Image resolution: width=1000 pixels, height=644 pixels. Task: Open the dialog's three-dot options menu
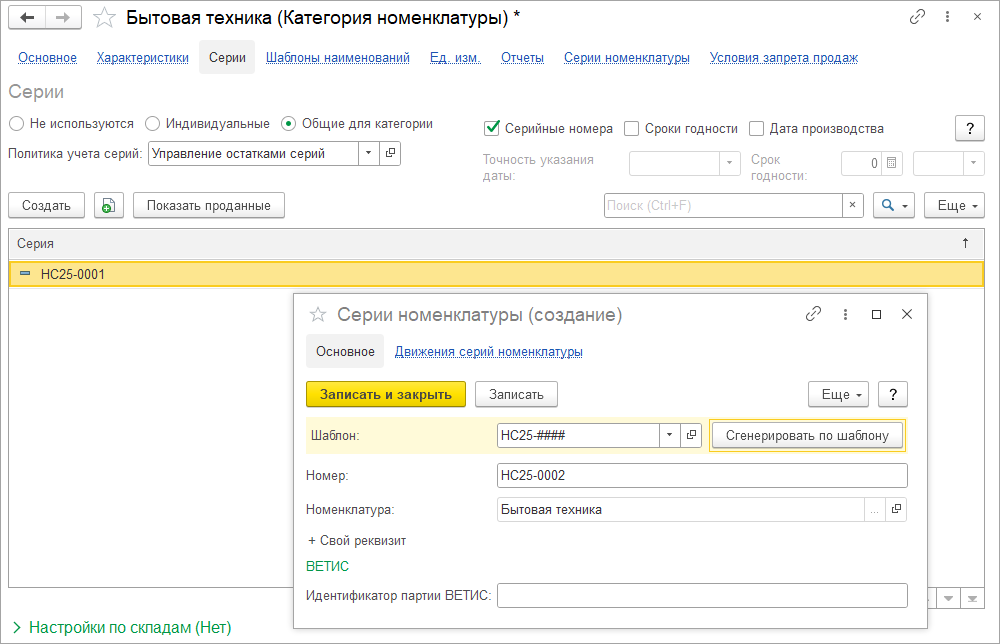point(845,314)
